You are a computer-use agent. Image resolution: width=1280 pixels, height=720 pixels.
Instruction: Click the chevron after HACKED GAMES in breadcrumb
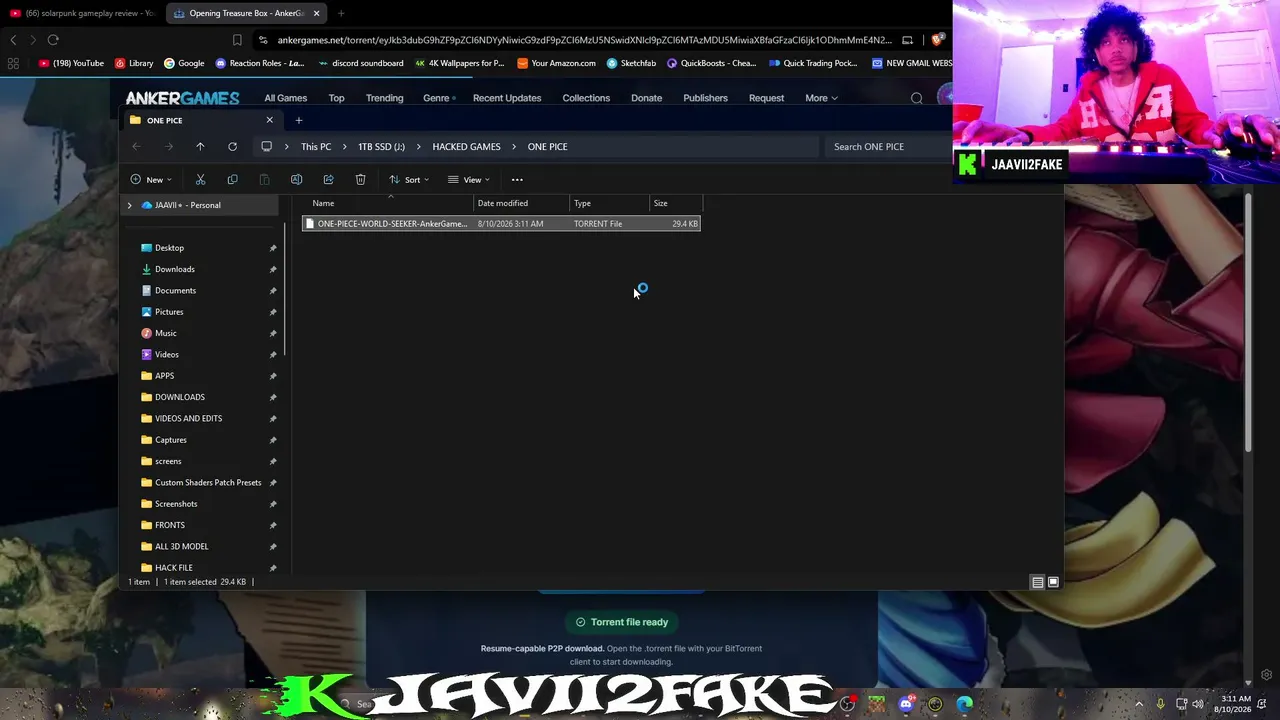tap(514, 147)
